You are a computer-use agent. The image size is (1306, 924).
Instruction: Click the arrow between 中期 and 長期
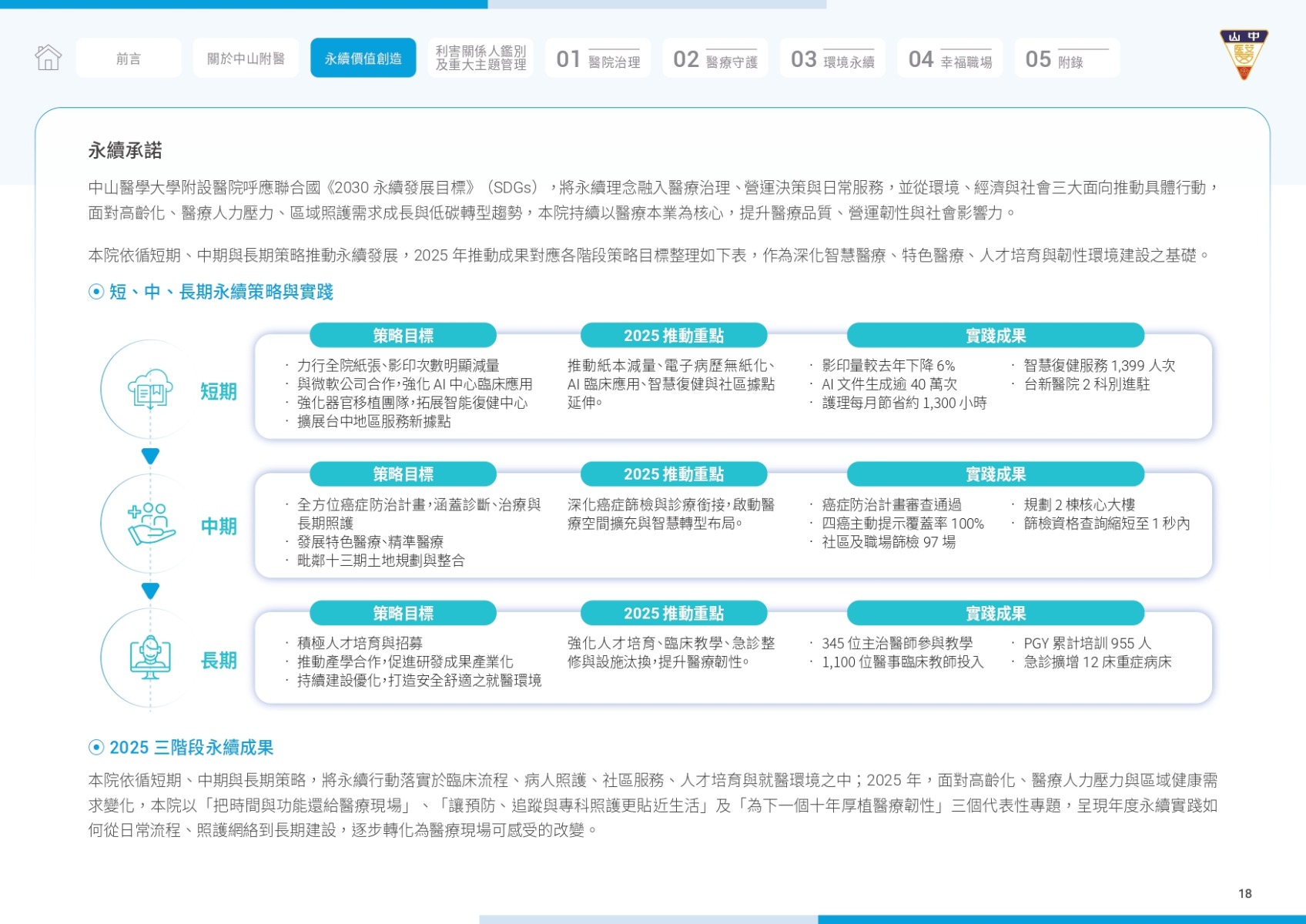click(x=150, y=591)
